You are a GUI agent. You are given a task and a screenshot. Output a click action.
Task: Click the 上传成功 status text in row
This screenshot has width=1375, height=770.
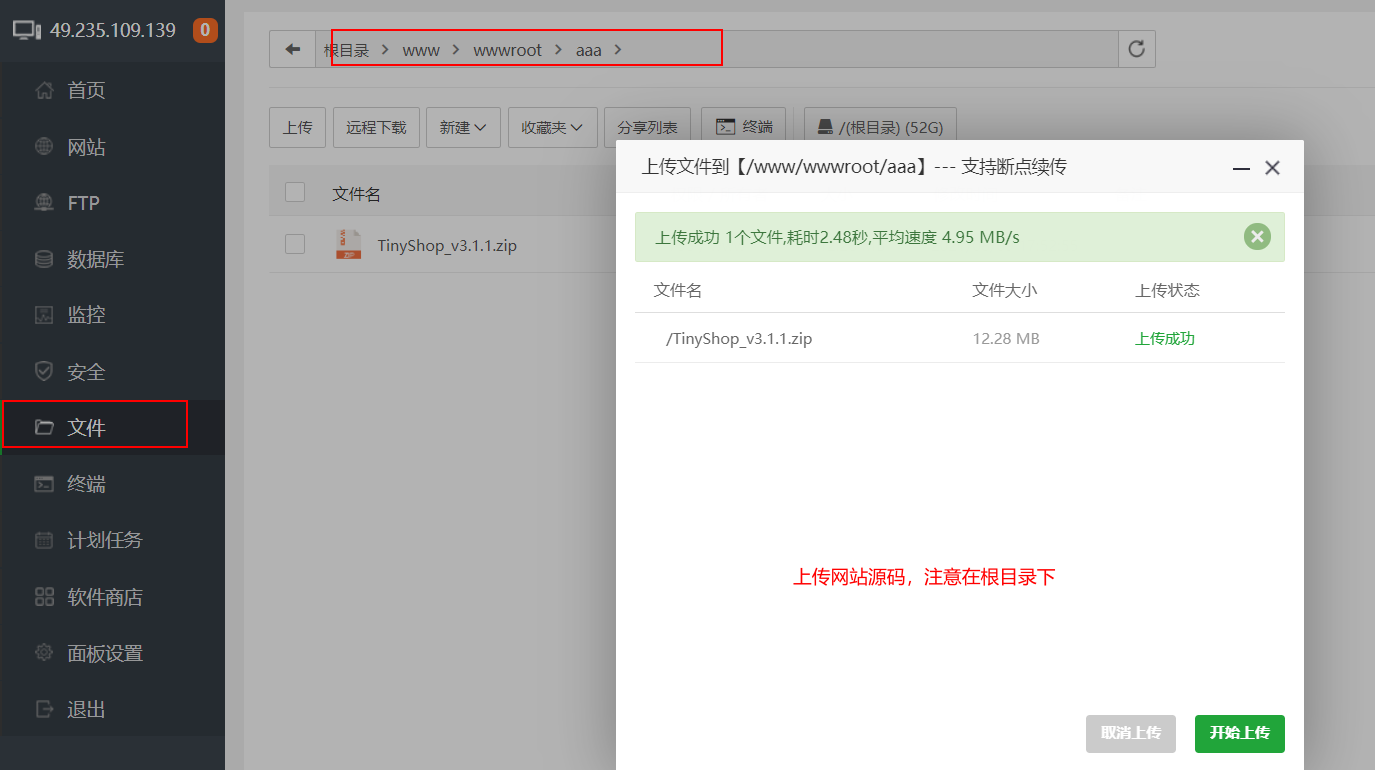(1165, 339)
